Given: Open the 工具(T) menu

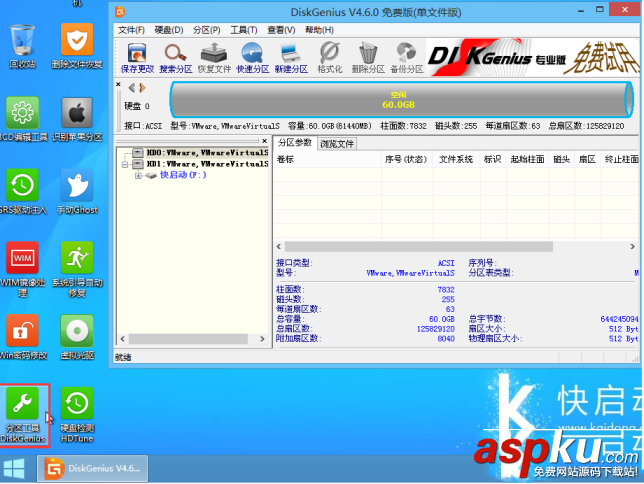Looking at the screenshot, I should [x=243, y=30].
